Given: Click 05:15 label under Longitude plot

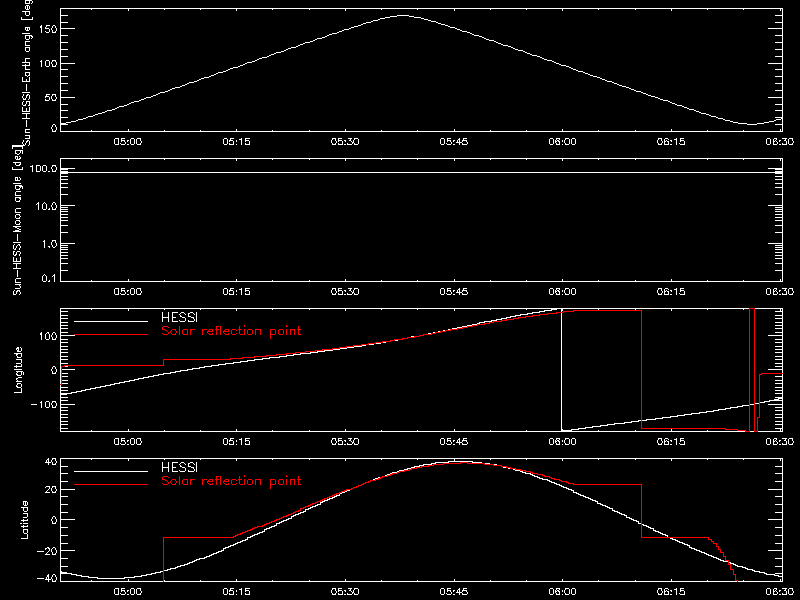Looking at the screenshot, I should [236, 442].
